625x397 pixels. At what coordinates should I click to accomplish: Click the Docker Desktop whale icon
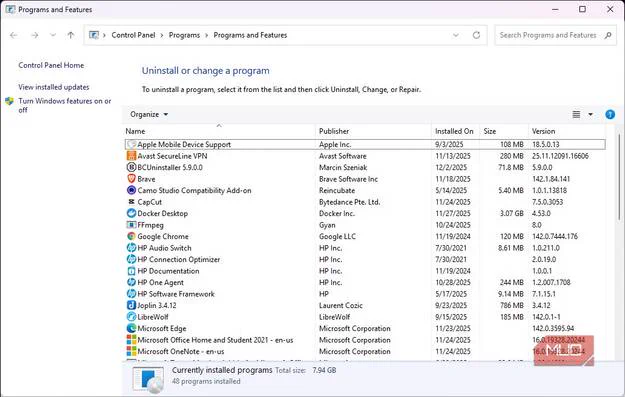coord(132,213)
